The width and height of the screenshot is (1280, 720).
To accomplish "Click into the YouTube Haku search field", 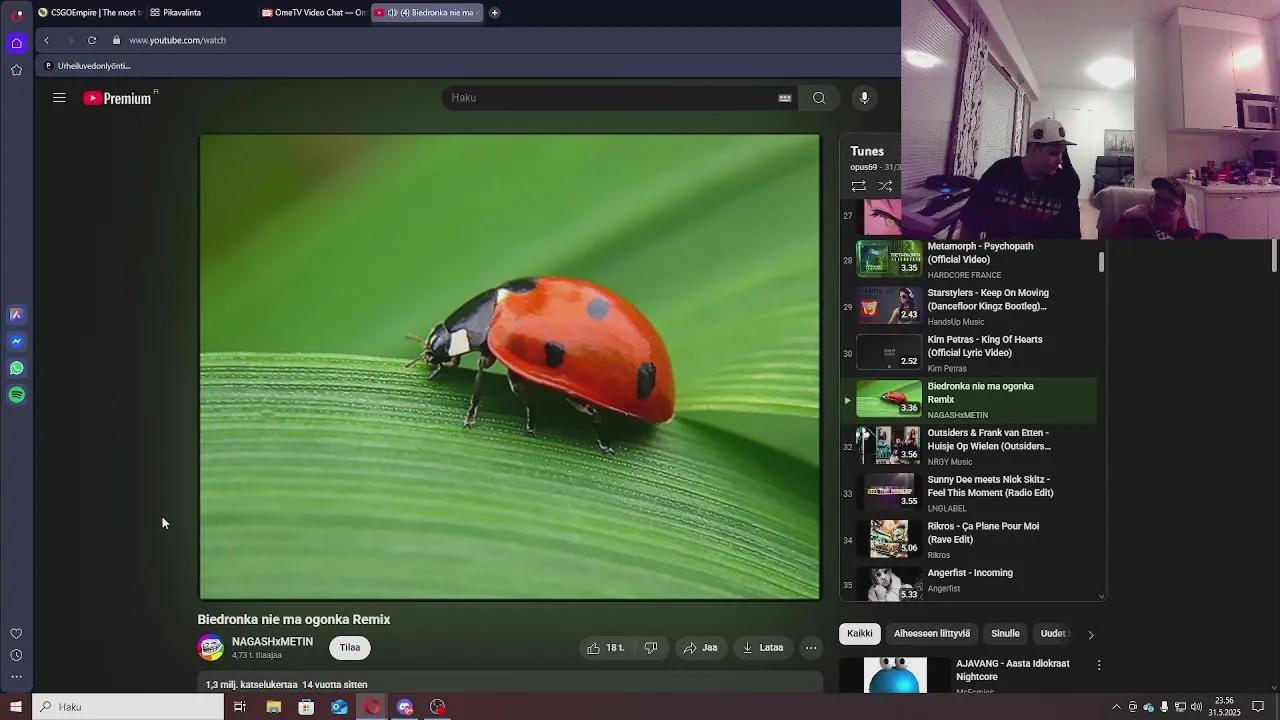I will pos(610,98).
